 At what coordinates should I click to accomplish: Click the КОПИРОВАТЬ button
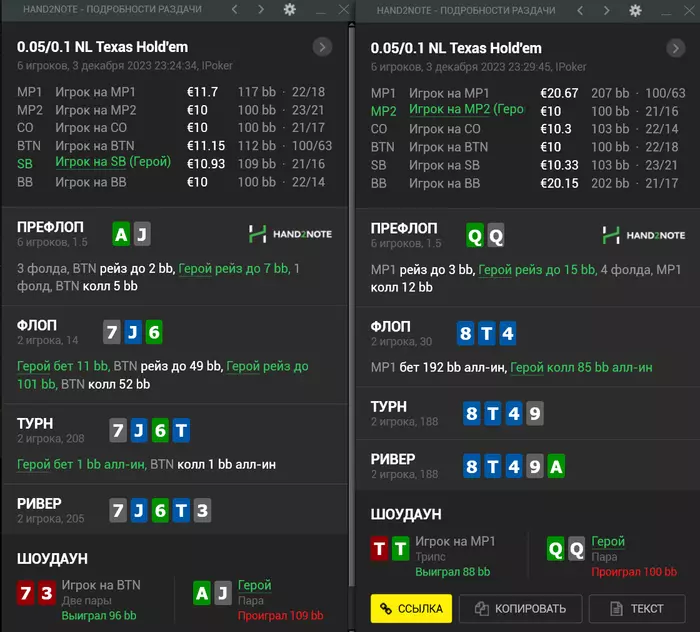point(521,608)
